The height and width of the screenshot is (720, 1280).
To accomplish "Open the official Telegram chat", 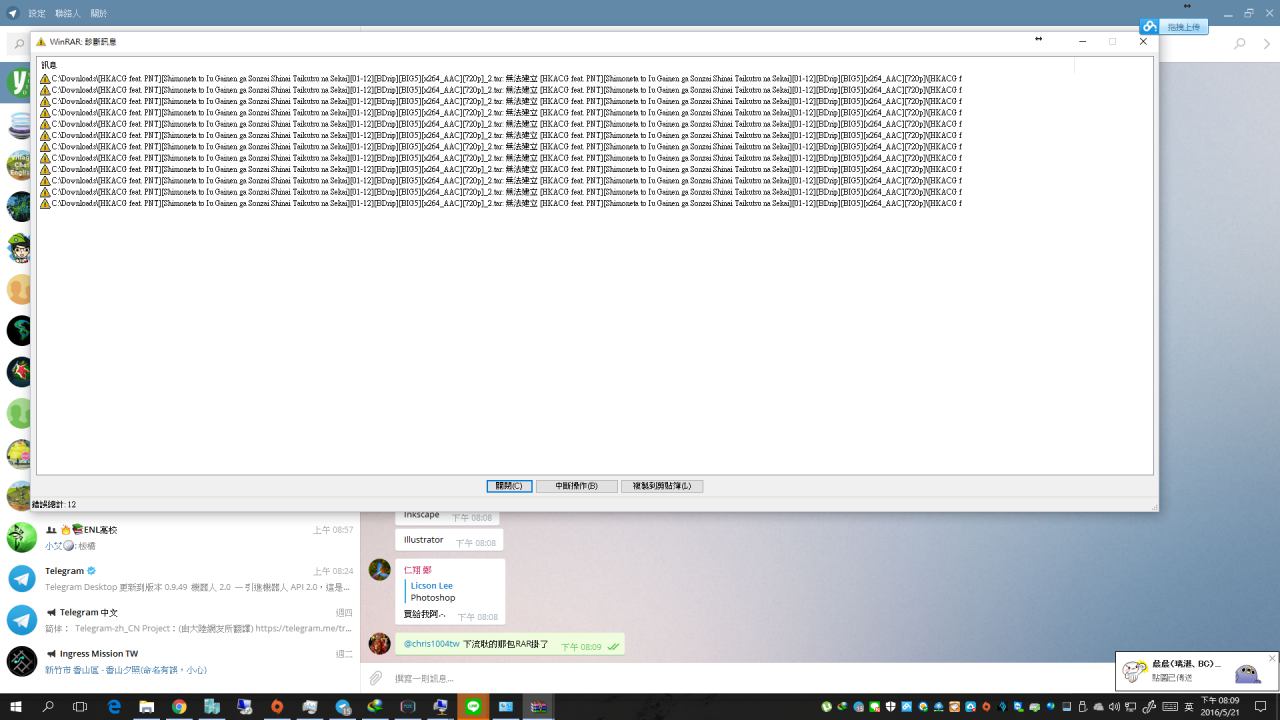I will [x=180, y=578].
